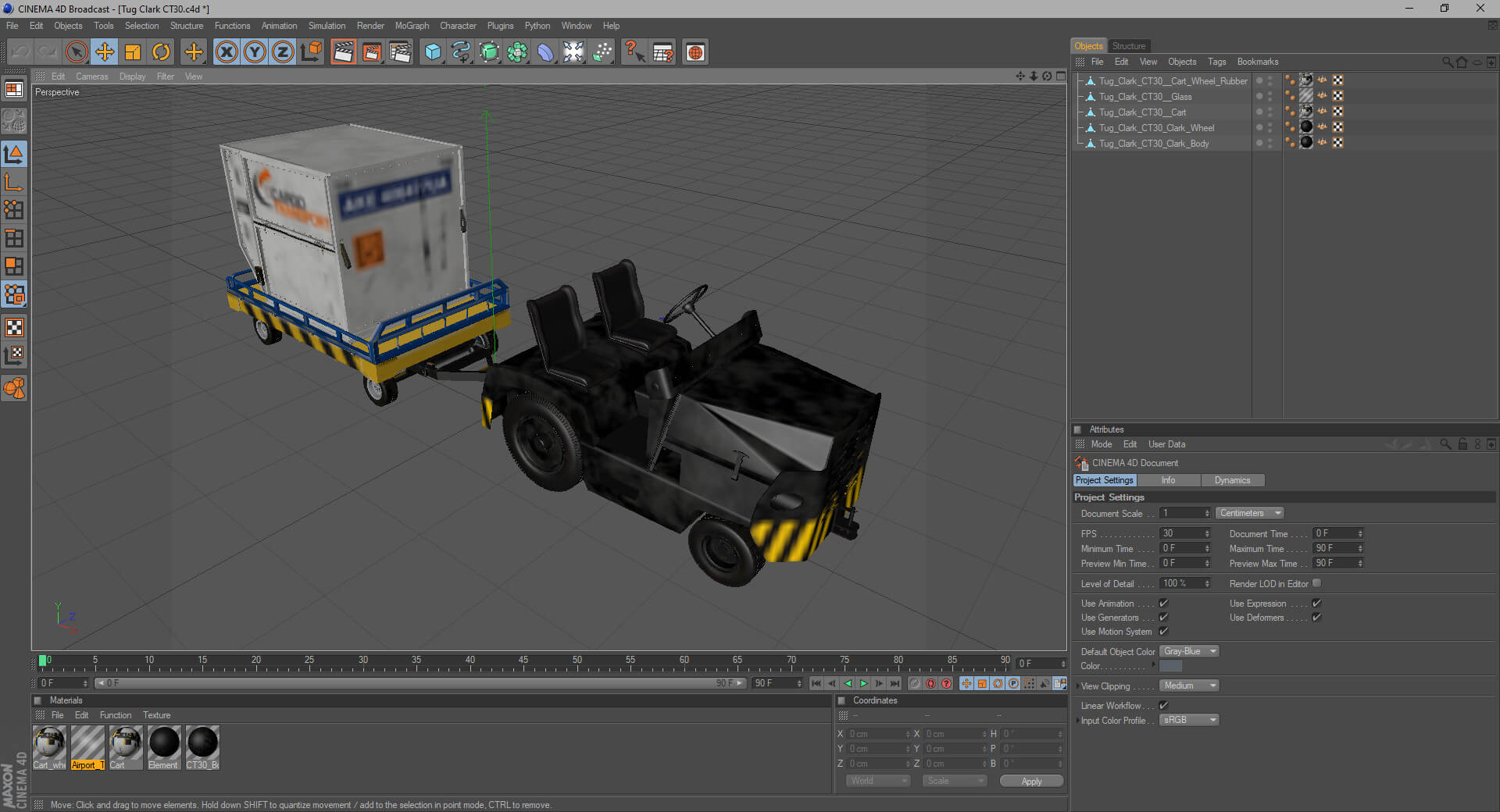Disable the Linear Workflow checkbox
Viewport: 1500px width, 812px height.
click(1163, 706)
